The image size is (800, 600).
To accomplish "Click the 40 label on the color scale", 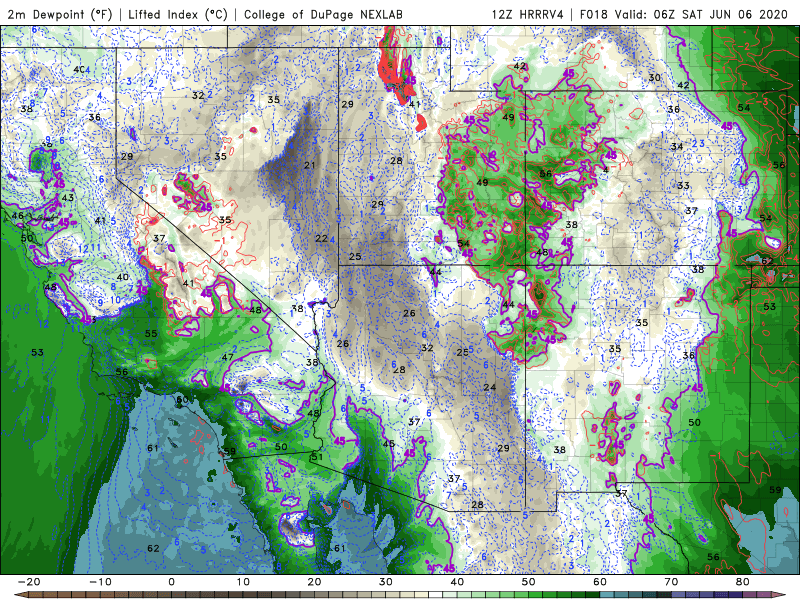I will point(457,582).
